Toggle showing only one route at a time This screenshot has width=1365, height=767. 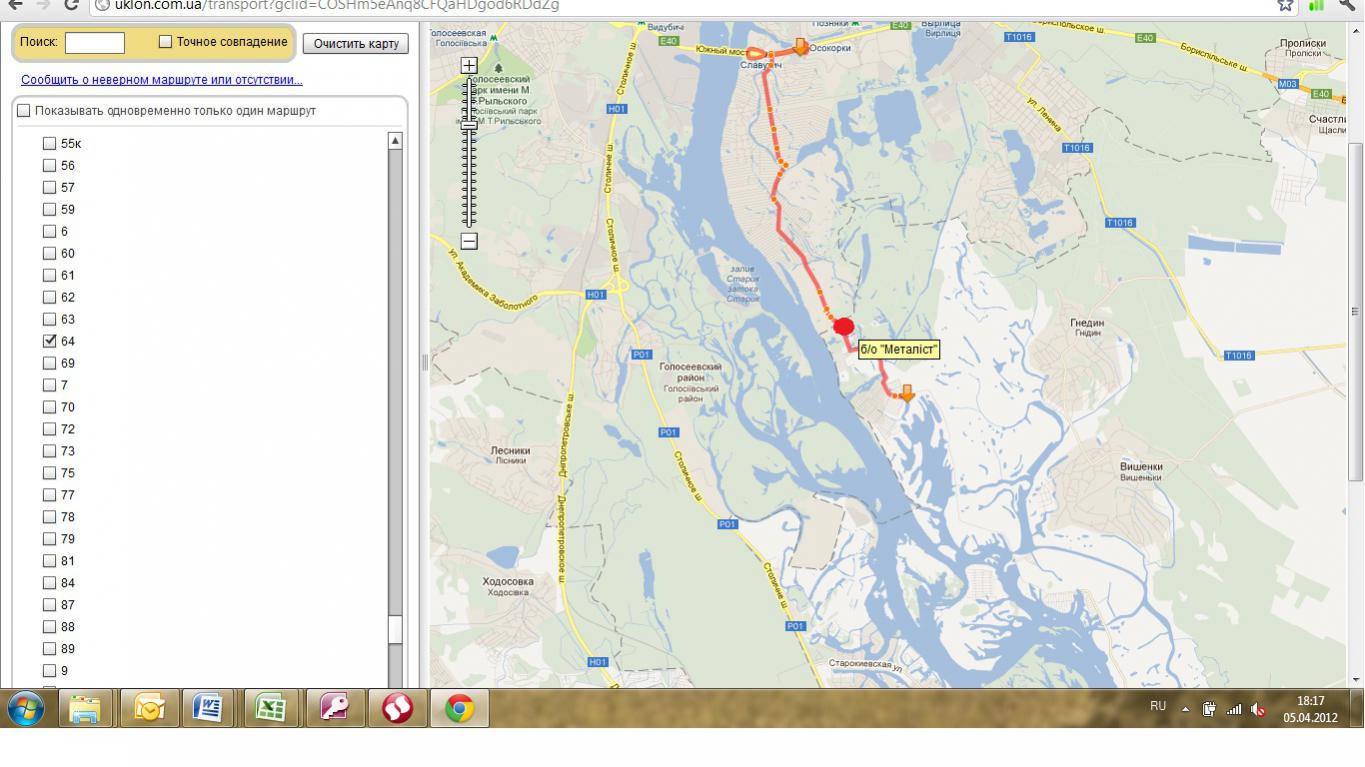pyautogui.click(x=24, y=110)
